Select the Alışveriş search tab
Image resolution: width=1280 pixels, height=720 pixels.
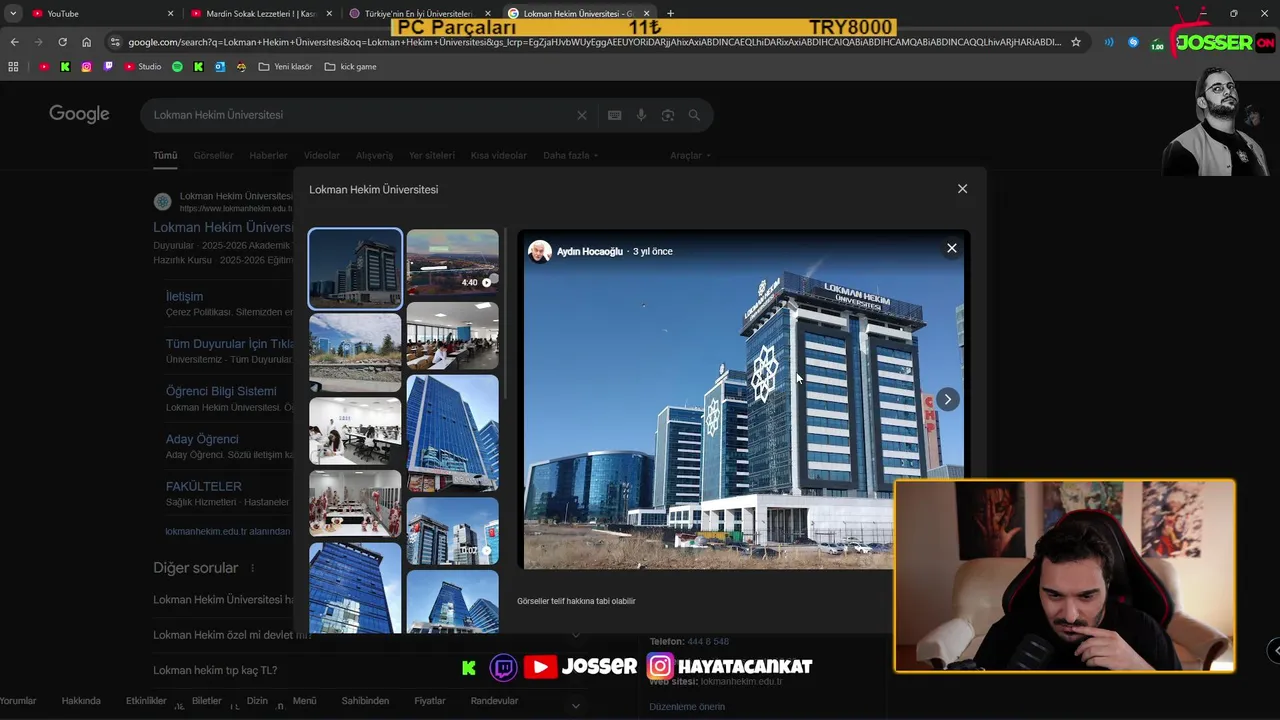(x=374, y=155)
